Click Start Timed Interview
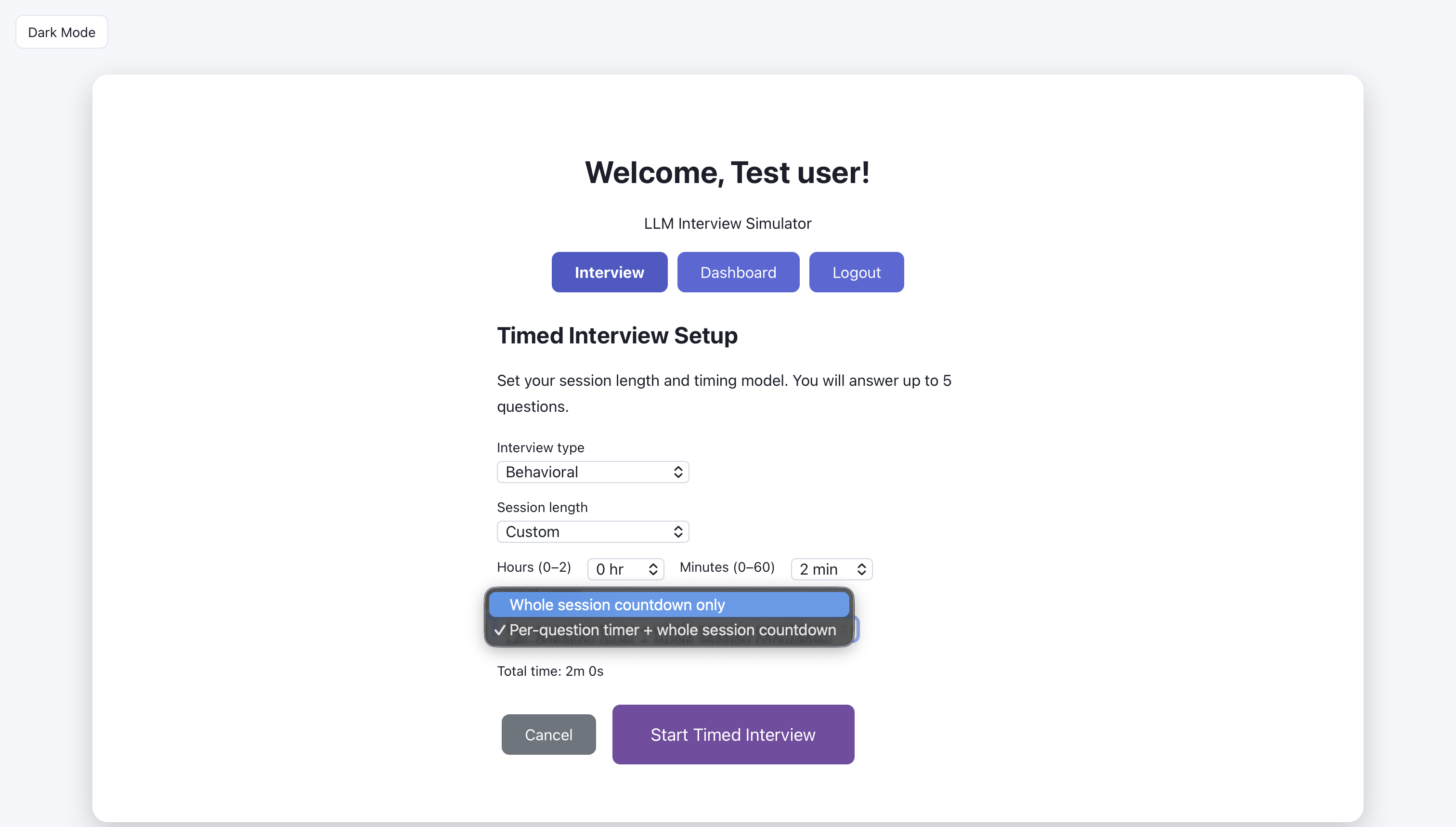The width and height of the screenshot is (1456, 827). click(x=733, y=735)
